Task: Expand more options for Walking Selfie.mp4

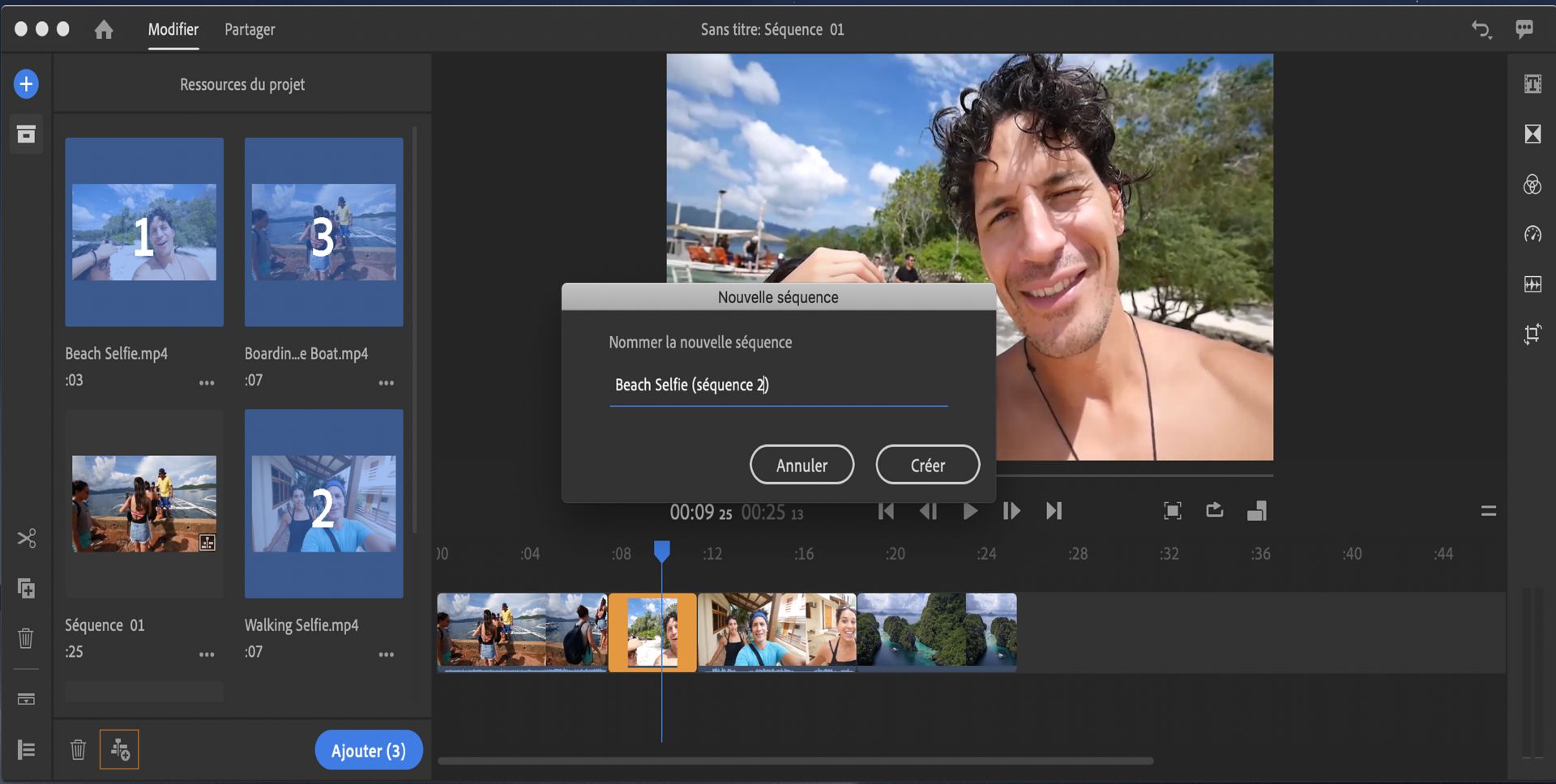Action: (386, 654)
